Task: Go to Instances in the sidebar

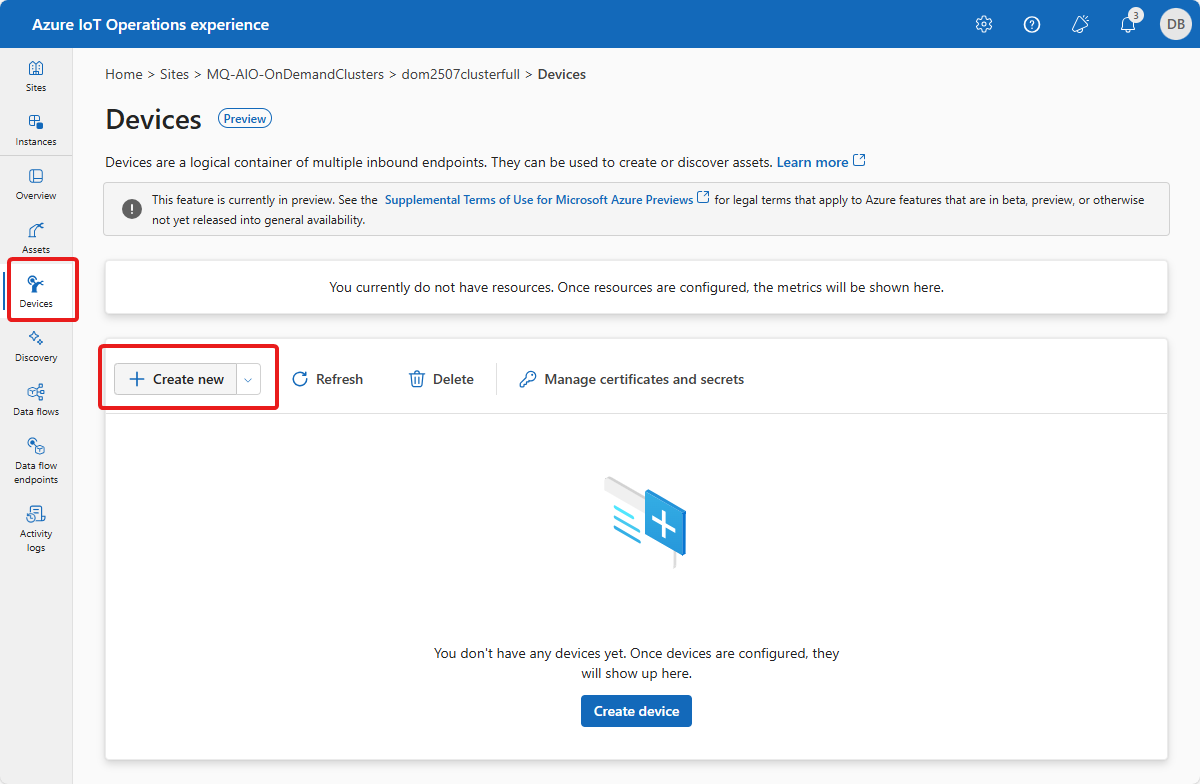Action: tap(36, 130)
